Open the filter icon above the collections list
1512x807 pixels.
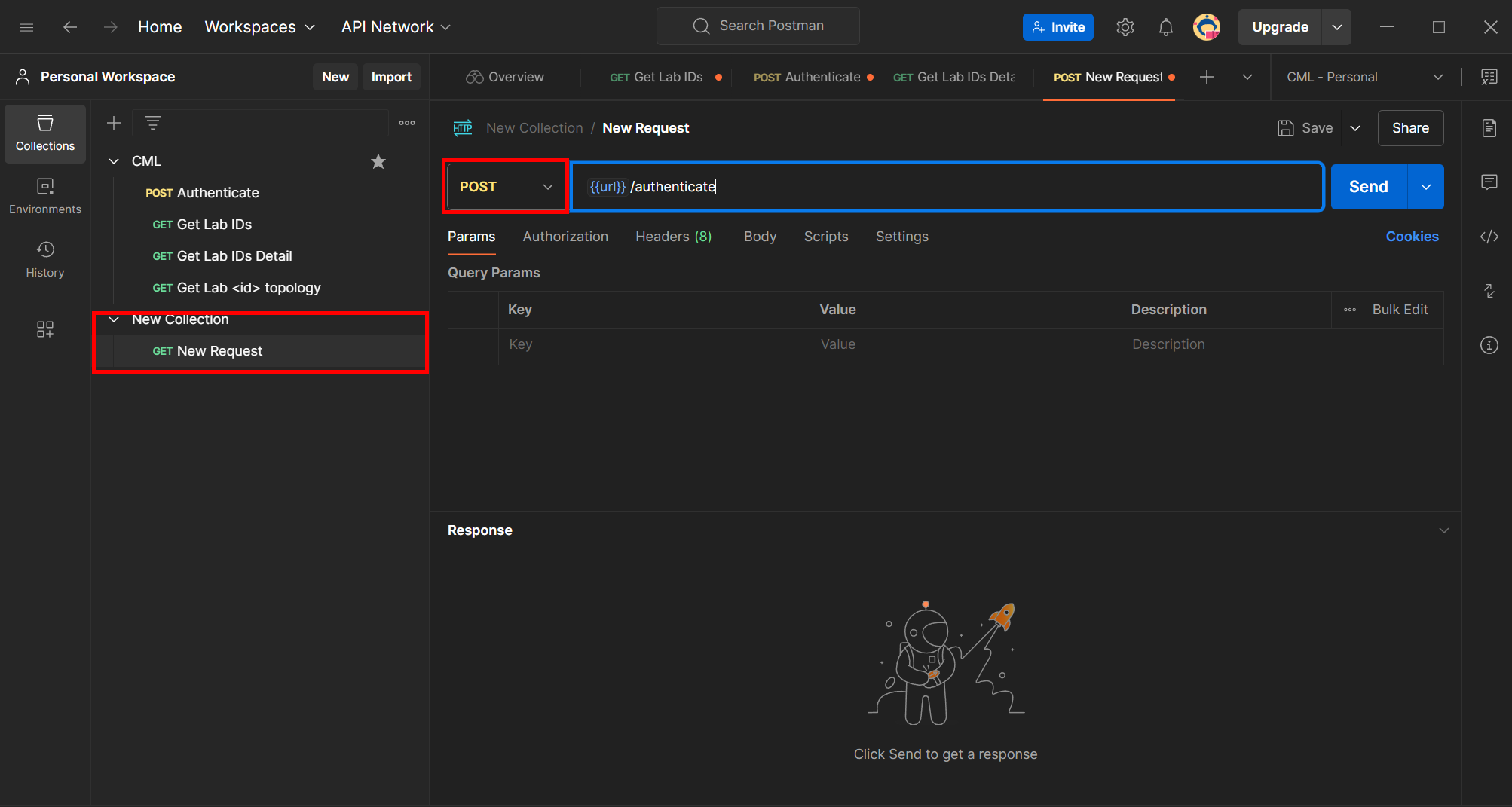[x=153, y=122]
